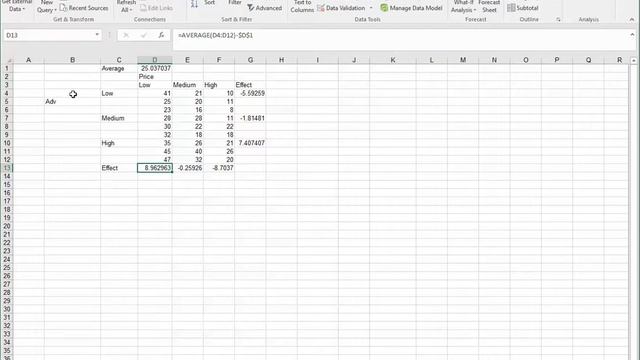
Task: Expand the formula bar
Action: point(632,35)
